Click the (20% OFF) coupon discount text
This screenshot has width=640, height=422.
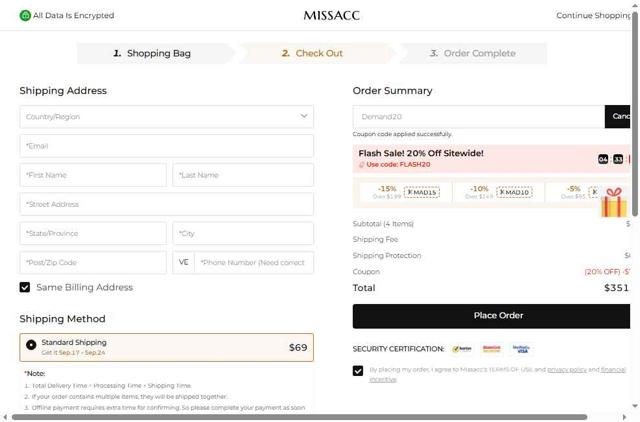[x=602, y=272]
